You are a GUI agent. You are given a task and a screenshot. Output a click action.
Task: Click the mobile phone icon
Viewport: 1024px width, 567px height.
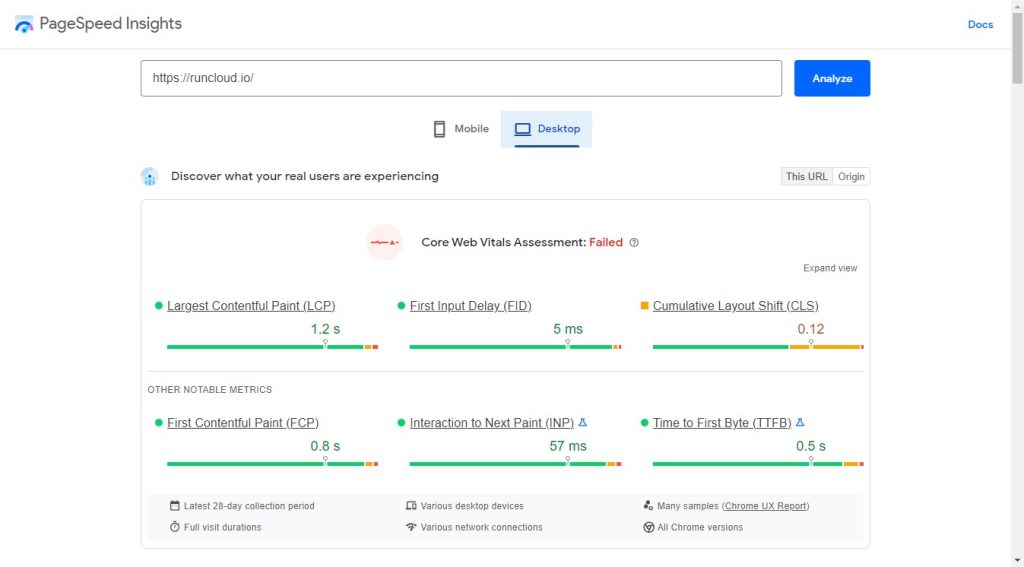coord(440,129)
